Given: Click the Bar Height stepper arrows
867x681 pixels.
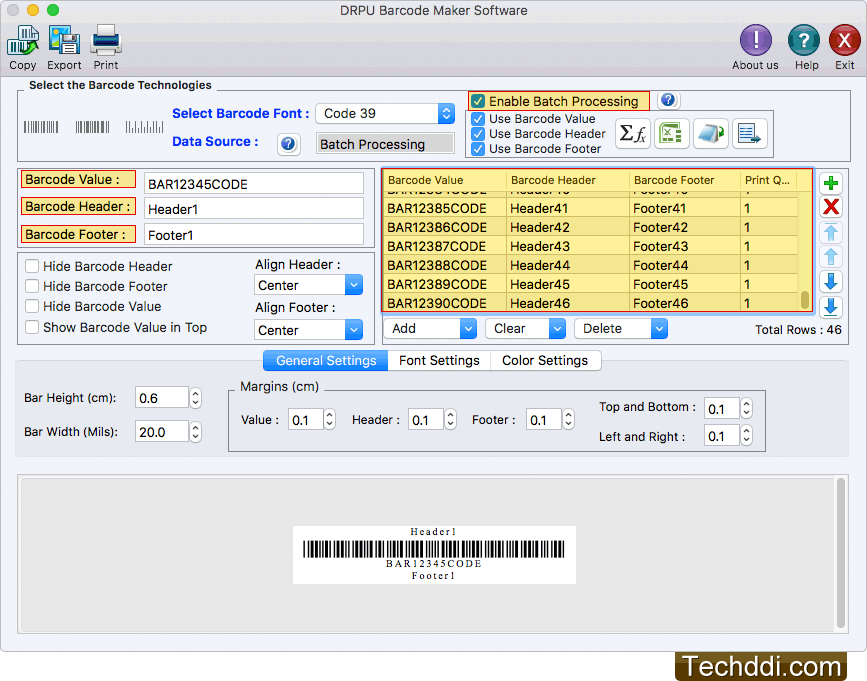Looking at the screenshot, I should [195, 398].
